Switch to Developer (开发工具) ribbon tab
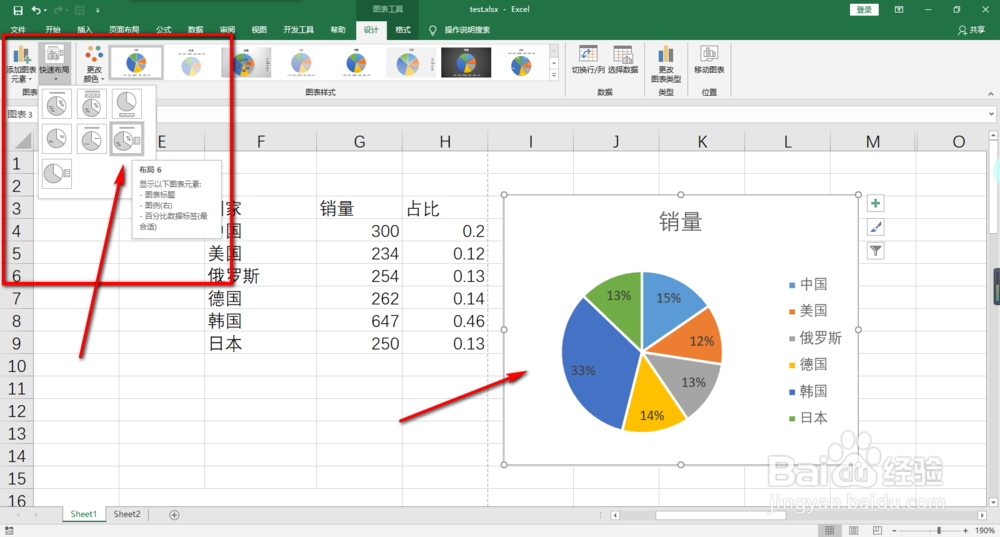This screenshot has width=1000, height=537. click(x=298, y=30)
